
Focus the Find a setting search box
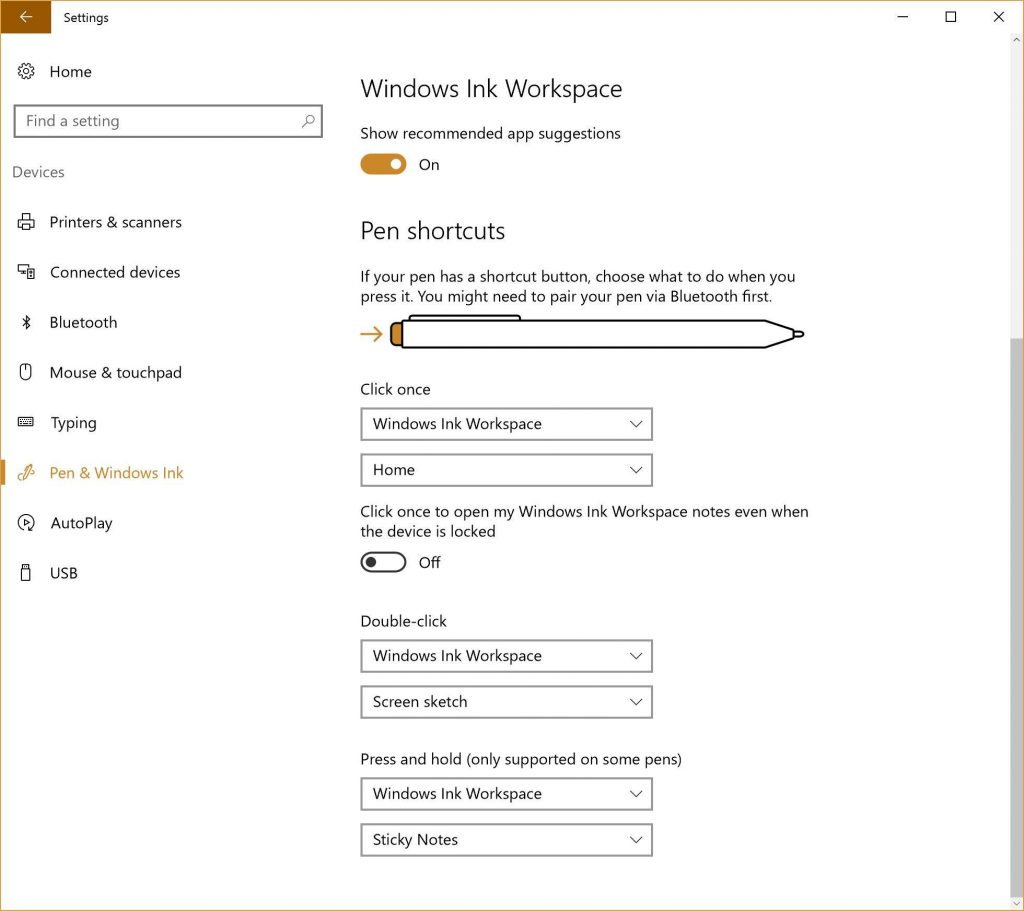click(x=168, y=121)
